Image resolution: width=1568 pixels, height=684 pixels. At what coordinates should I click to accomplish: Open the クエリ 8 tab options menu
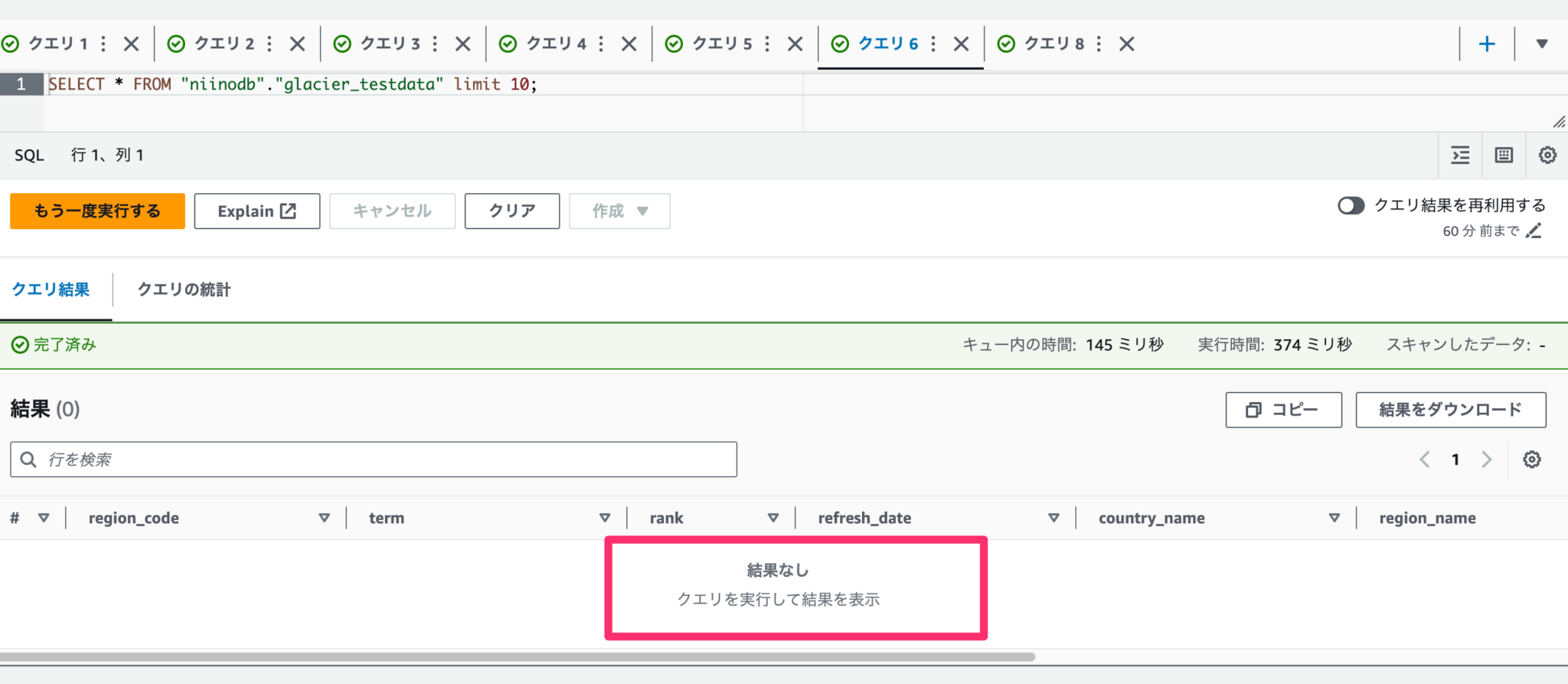pyautogui.click(x=1099, y=44)
